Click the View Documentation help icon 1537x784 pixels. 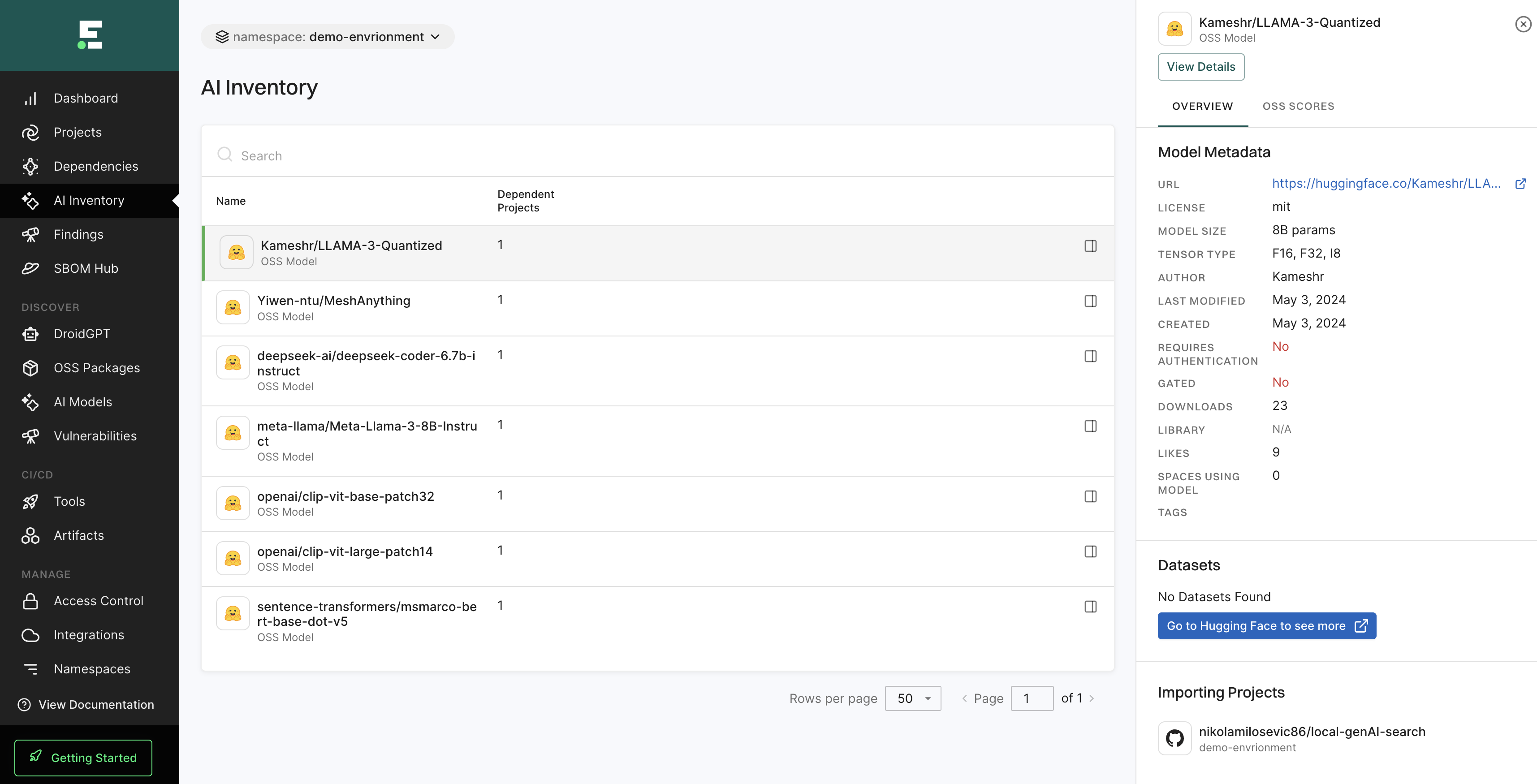point(25,705)
